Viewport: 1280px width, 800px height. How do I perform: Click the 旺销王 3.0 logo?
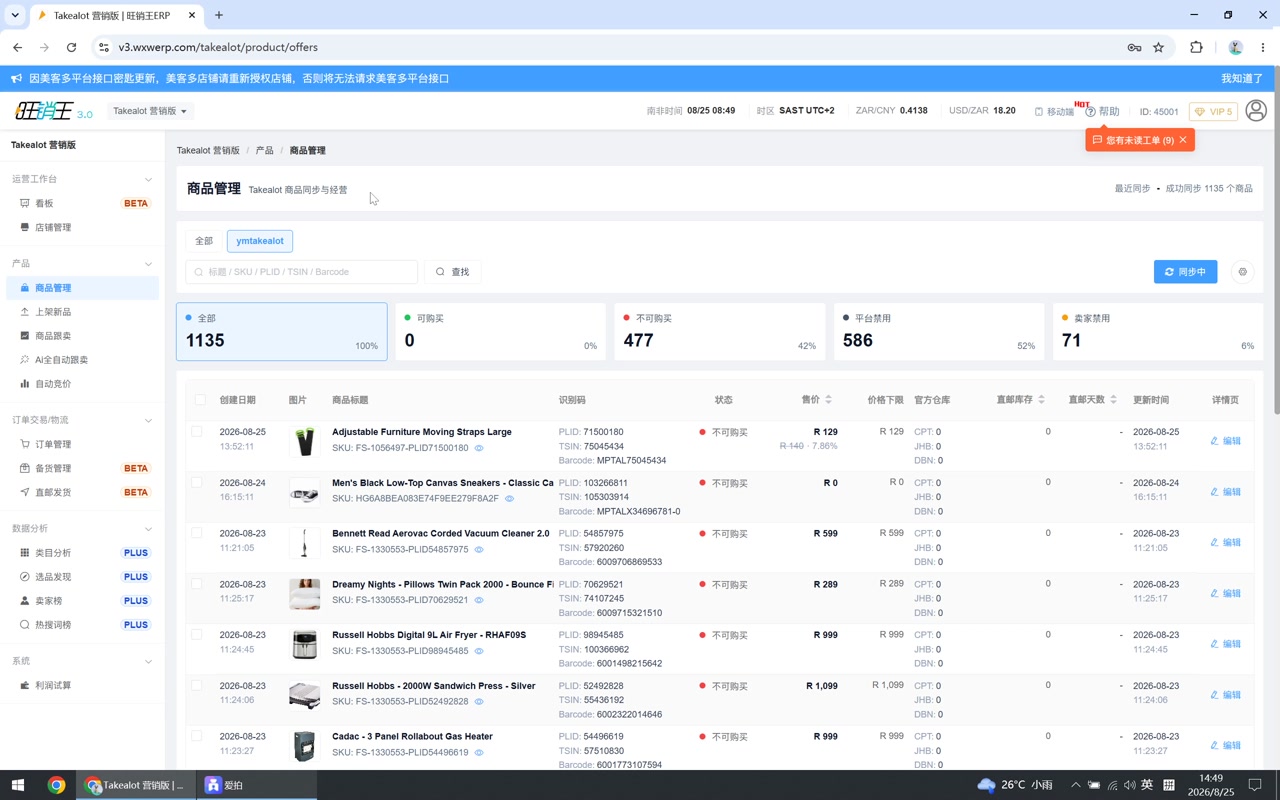coord(54,111)
